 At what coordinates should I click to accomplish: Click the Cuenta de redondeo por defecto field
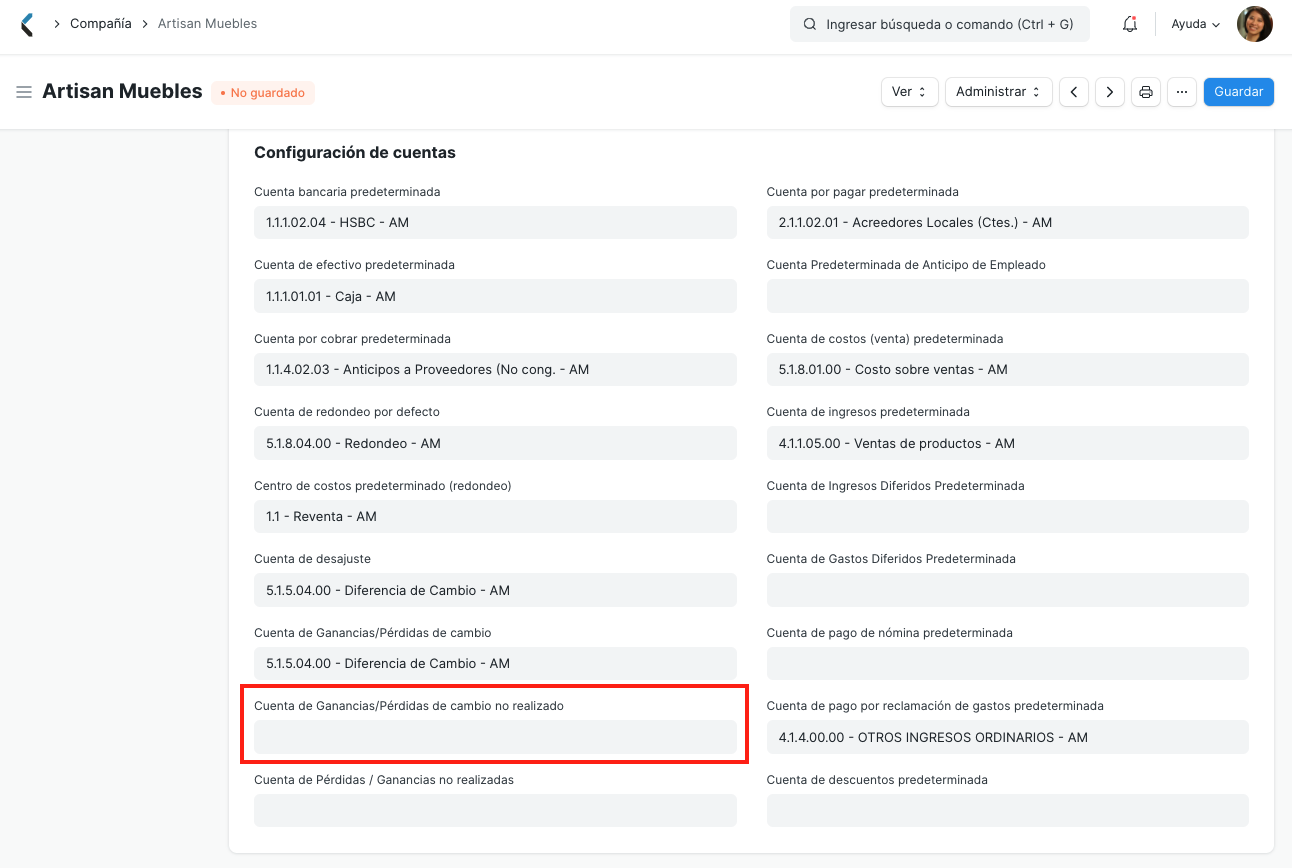[x=495, y=443]
